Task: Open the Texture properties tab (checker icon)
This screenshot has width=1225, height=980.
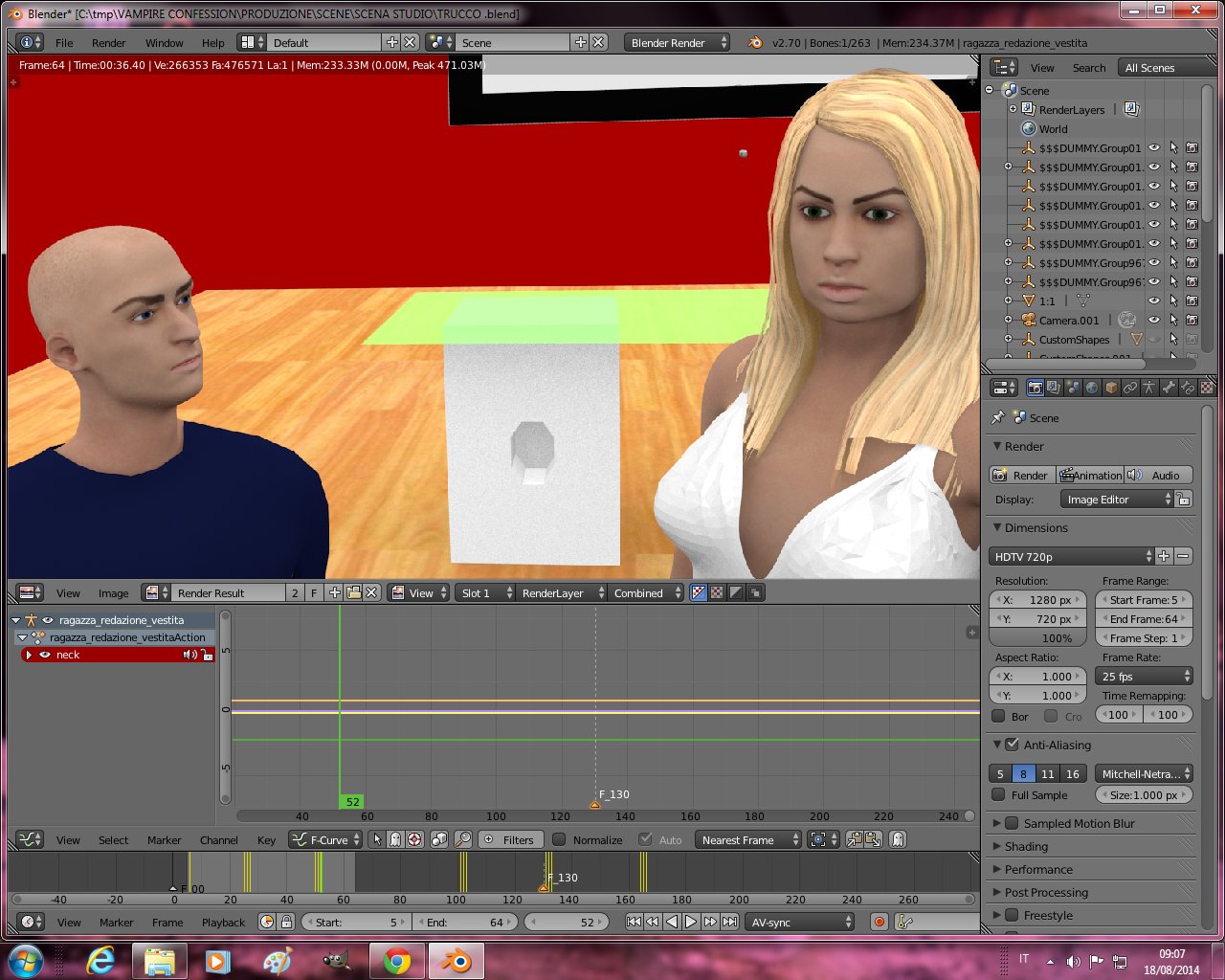Action: 1207,388
